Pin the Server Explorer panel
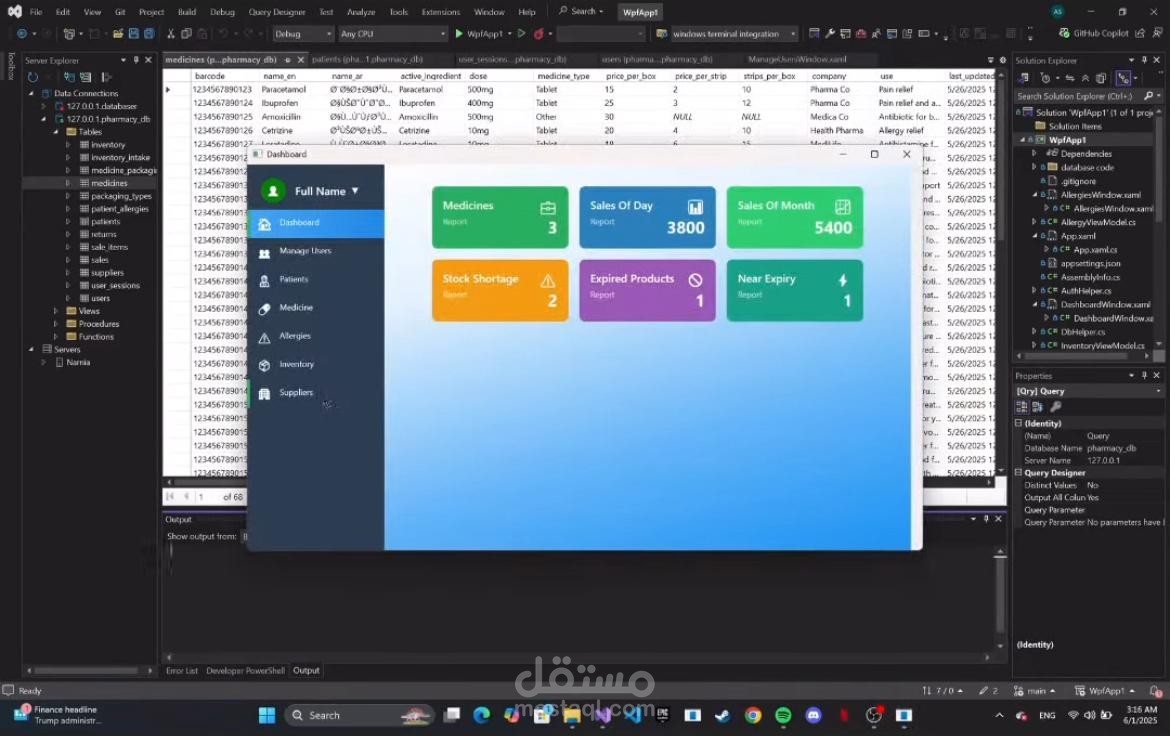The image size is (1170, 736). click(136, 60)
